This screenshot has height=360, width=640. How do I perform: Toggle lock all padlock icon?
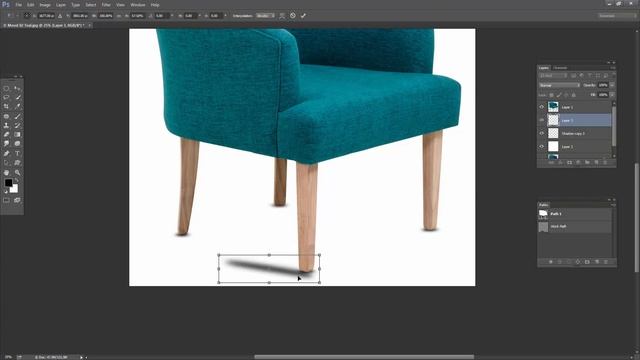573,95
